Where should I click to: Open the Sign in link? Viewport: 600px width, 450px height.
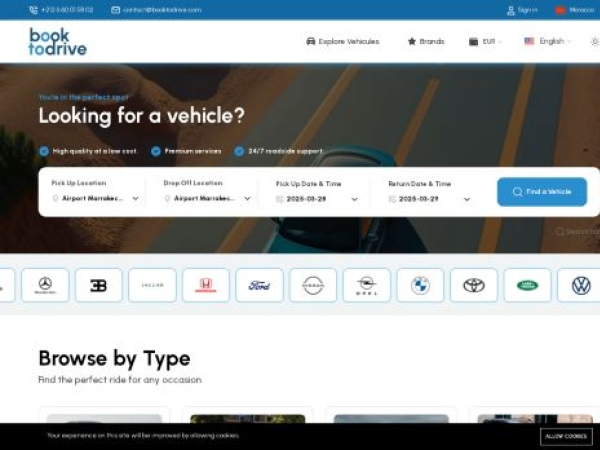(x=527, y=10)
